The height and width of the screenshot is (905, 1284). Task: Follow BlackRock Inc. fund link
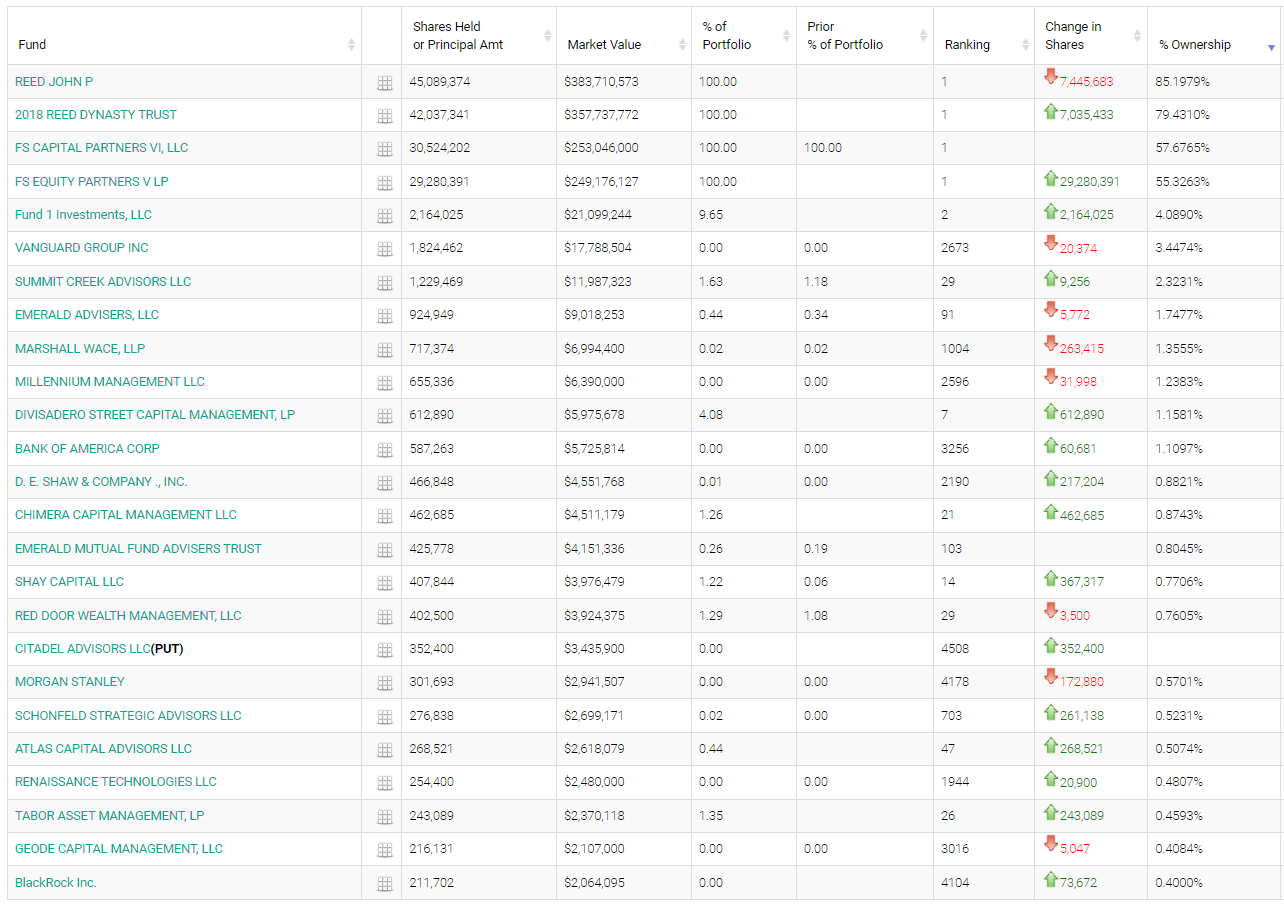pyautogui.click(x=56, y=882)
